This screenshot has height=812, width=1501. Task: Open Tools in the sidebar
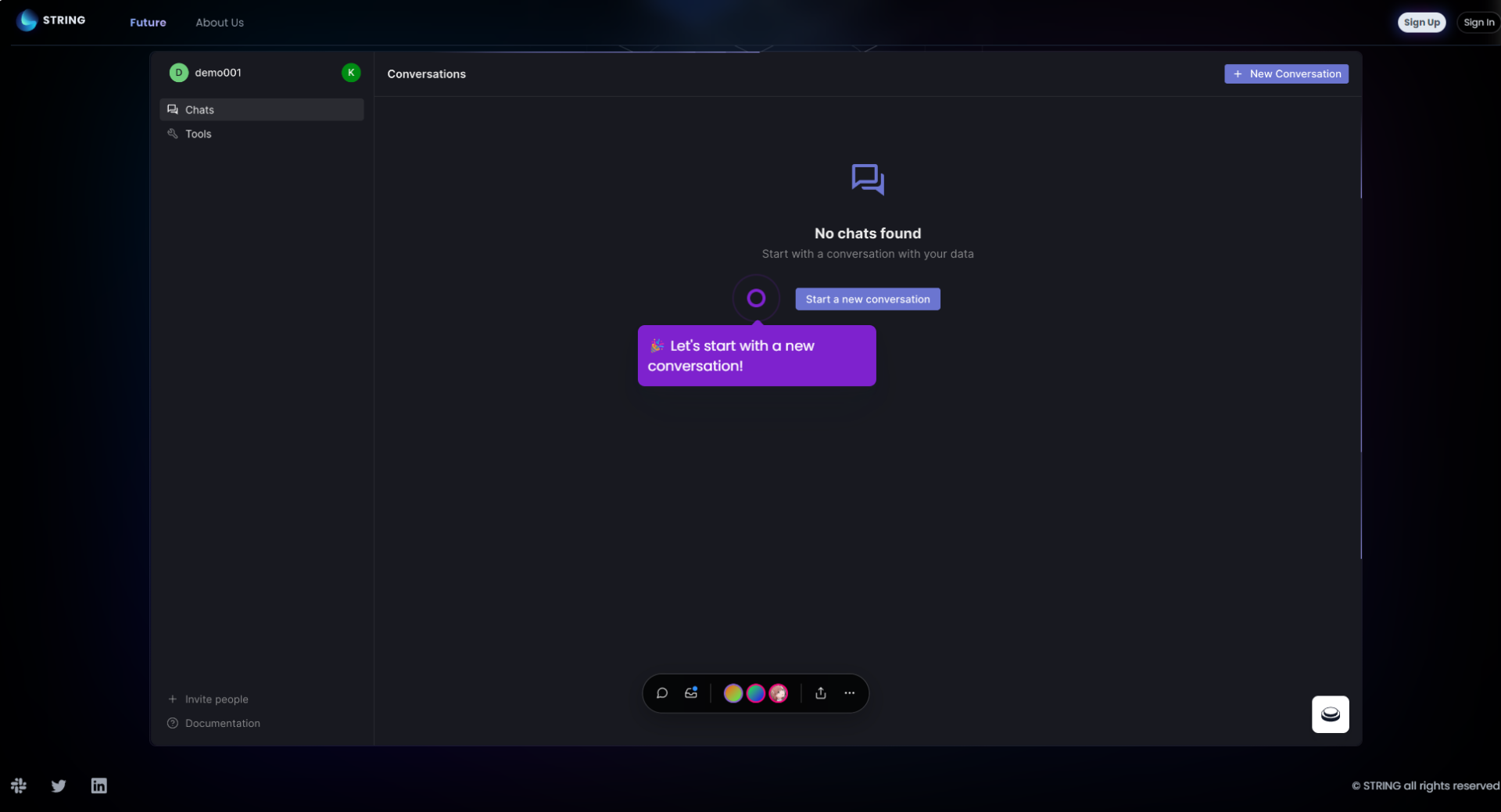[x=198, y=134]
